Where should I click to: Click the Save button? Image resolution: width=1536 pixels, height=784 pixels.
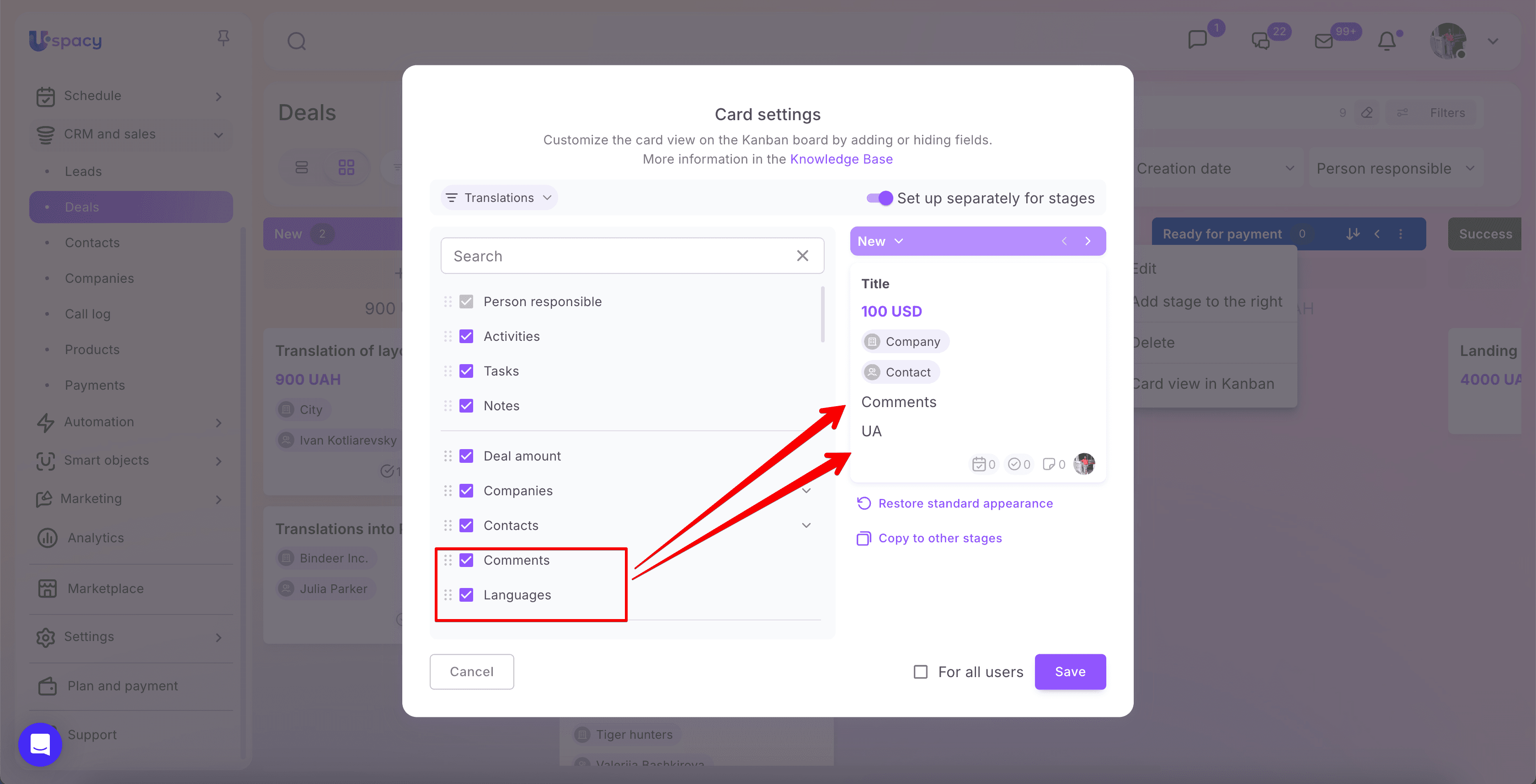pos(1070,672)
